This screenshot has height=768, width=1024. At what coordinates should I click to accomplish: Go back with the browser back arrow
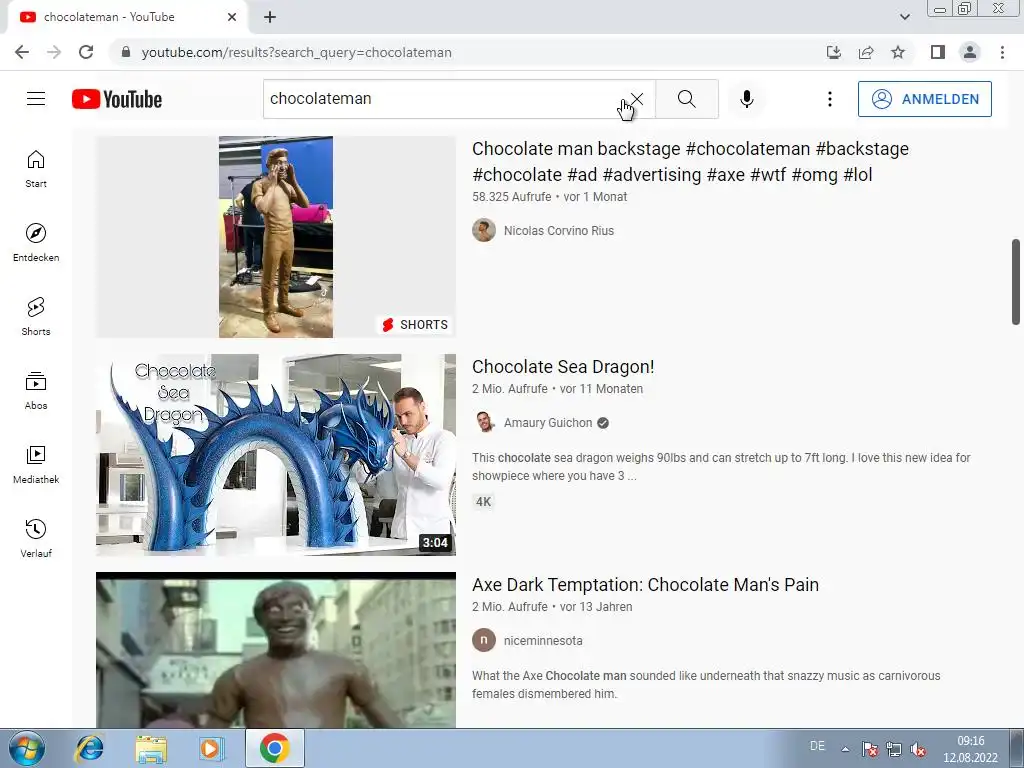coord(22,52)
